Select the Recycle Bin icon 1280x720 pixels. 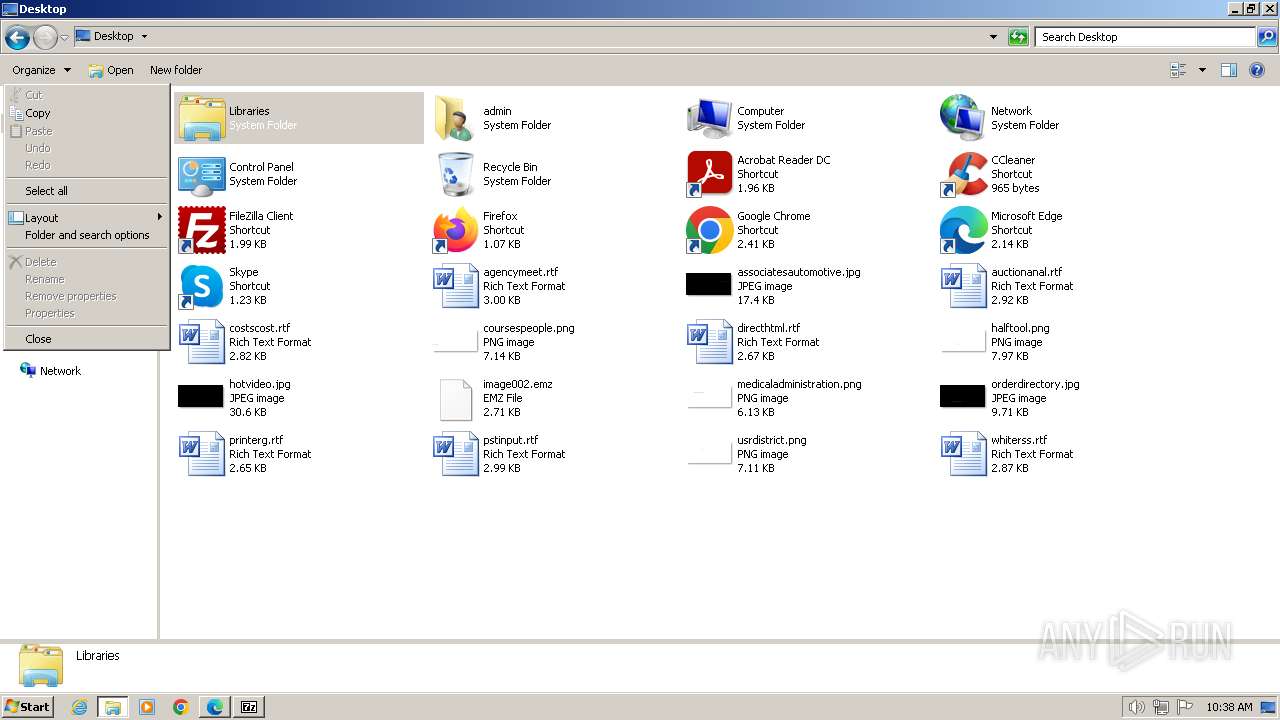tap(456, 174)
